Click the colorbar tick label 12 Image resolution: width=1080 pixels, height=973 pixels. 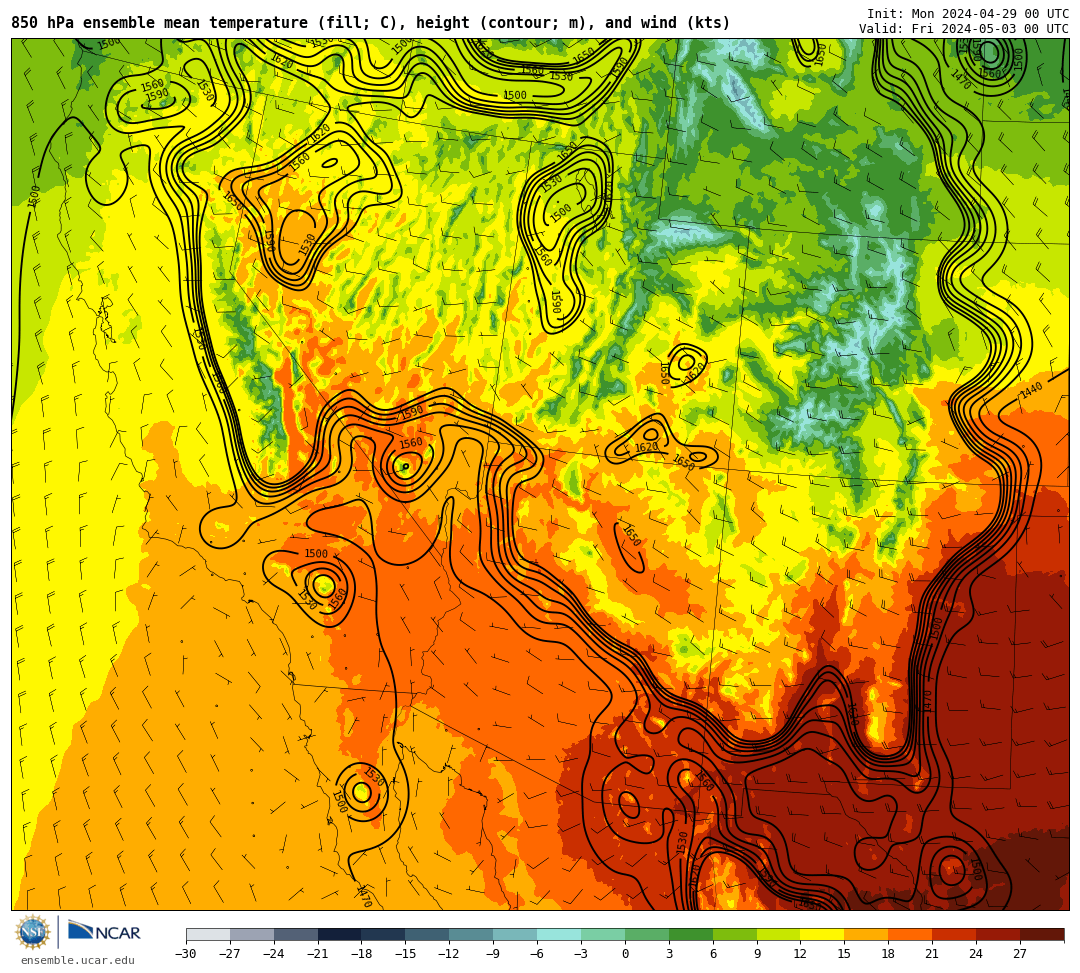click(800, 954)
